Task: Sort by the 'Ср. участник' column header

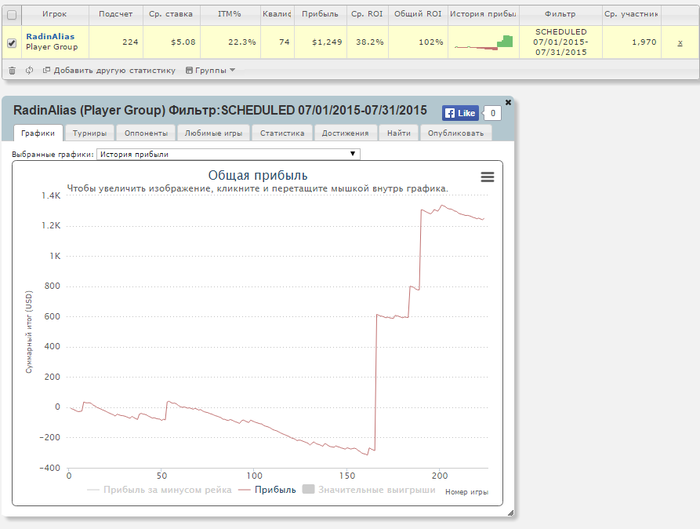Action: click(631, 14)
